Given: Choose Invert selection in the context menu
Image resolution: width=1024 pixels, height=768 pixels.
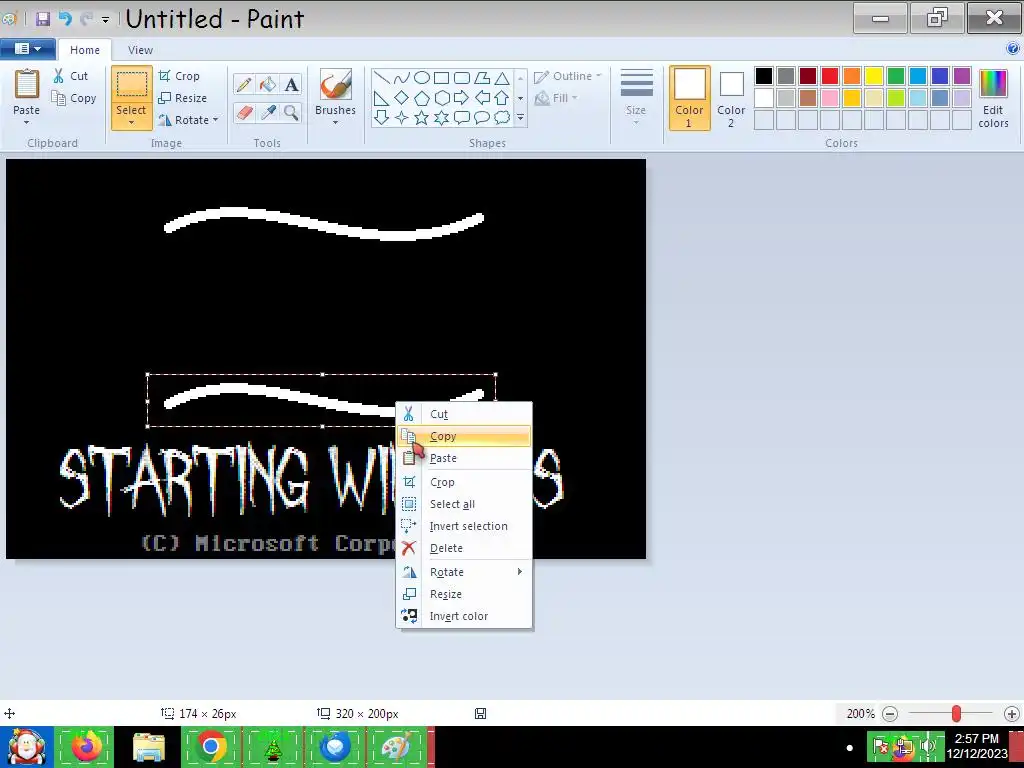Looking at the screenshot, I should (x=464, y=526).
